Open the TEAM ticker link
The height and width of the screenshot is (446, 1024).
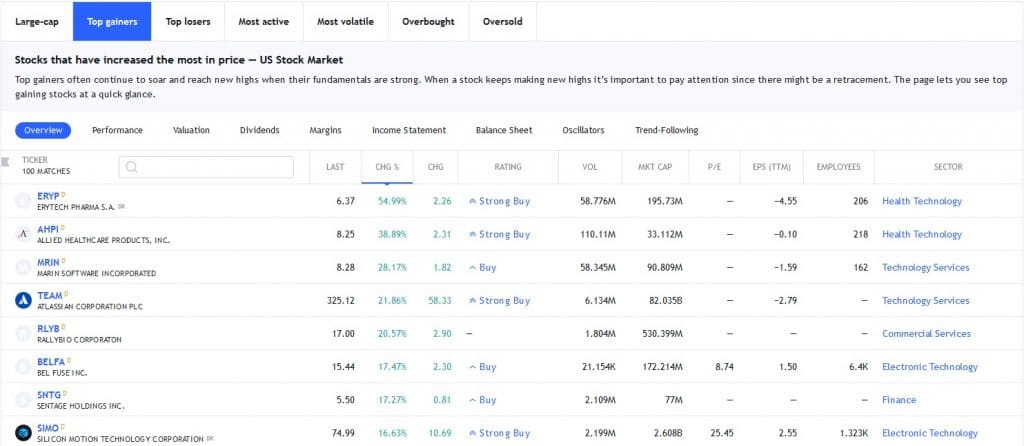pos(50,296)
